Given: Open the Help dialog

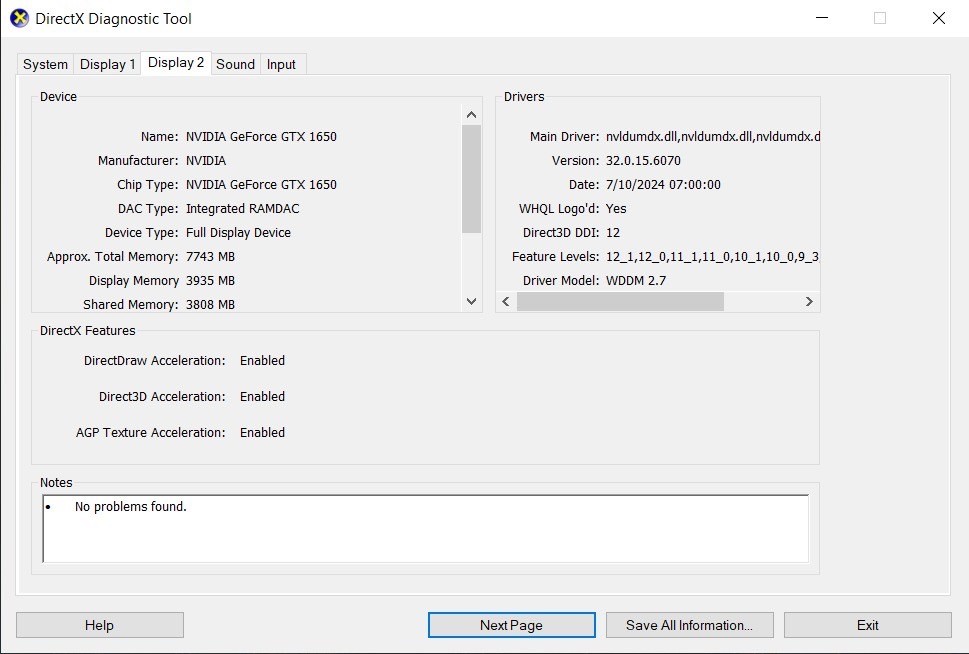Looking at the screenshot, I should [x=99, y=624].
